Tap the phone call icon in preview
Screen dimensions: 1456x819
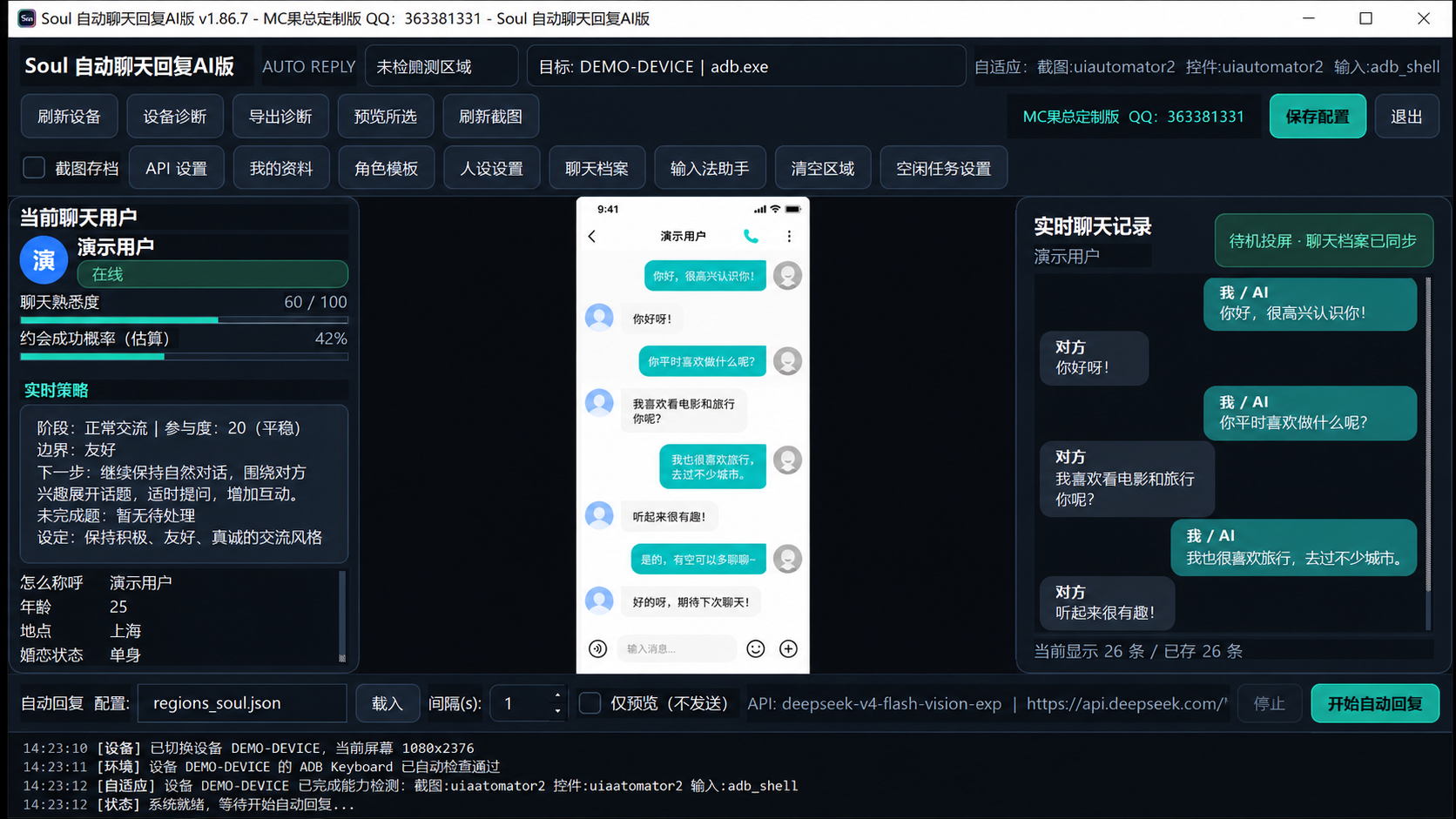[751, 236]
